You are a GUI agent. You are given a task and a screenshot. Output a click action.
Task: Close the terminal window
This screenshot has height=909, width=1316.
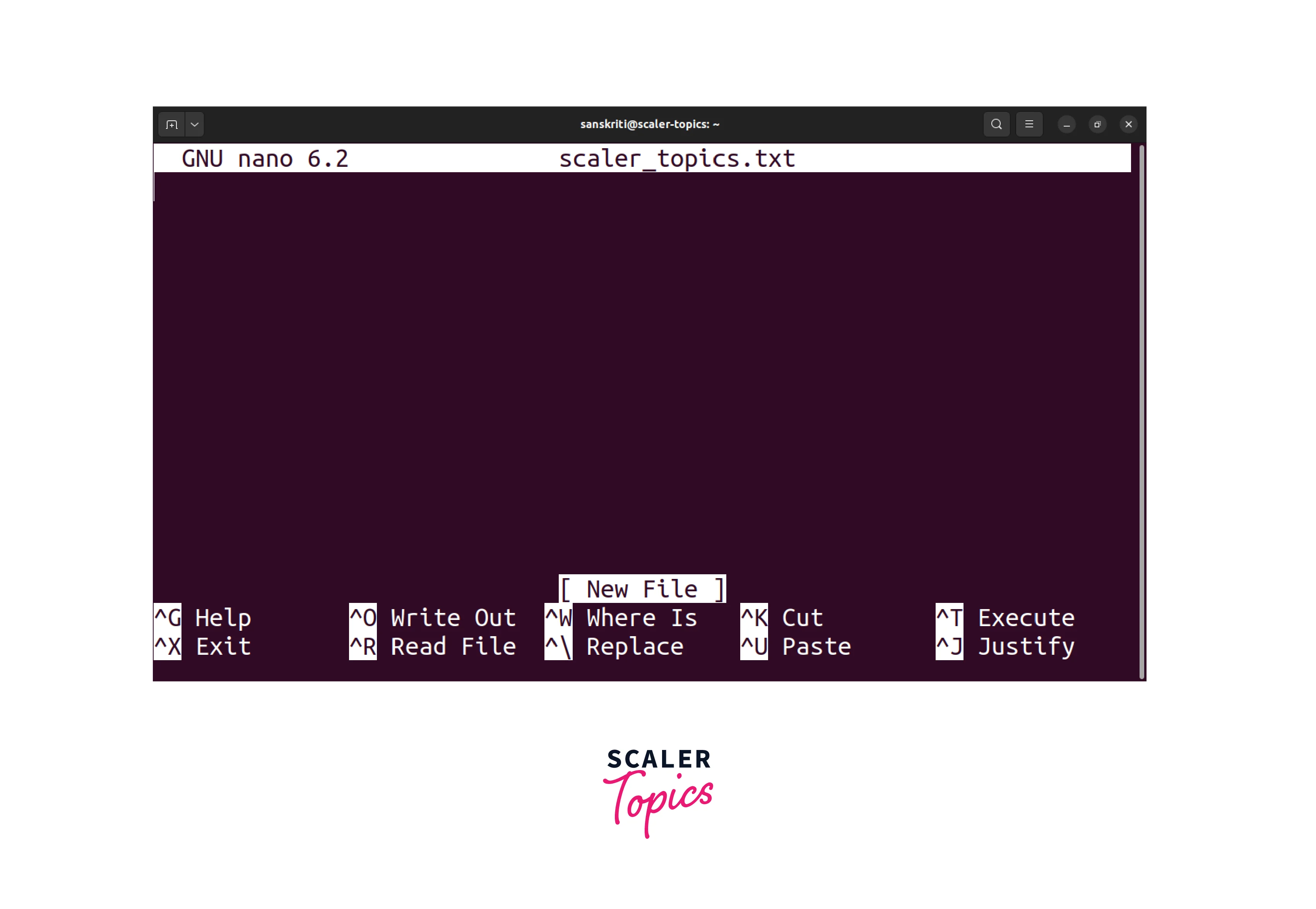pos(1128,124)
